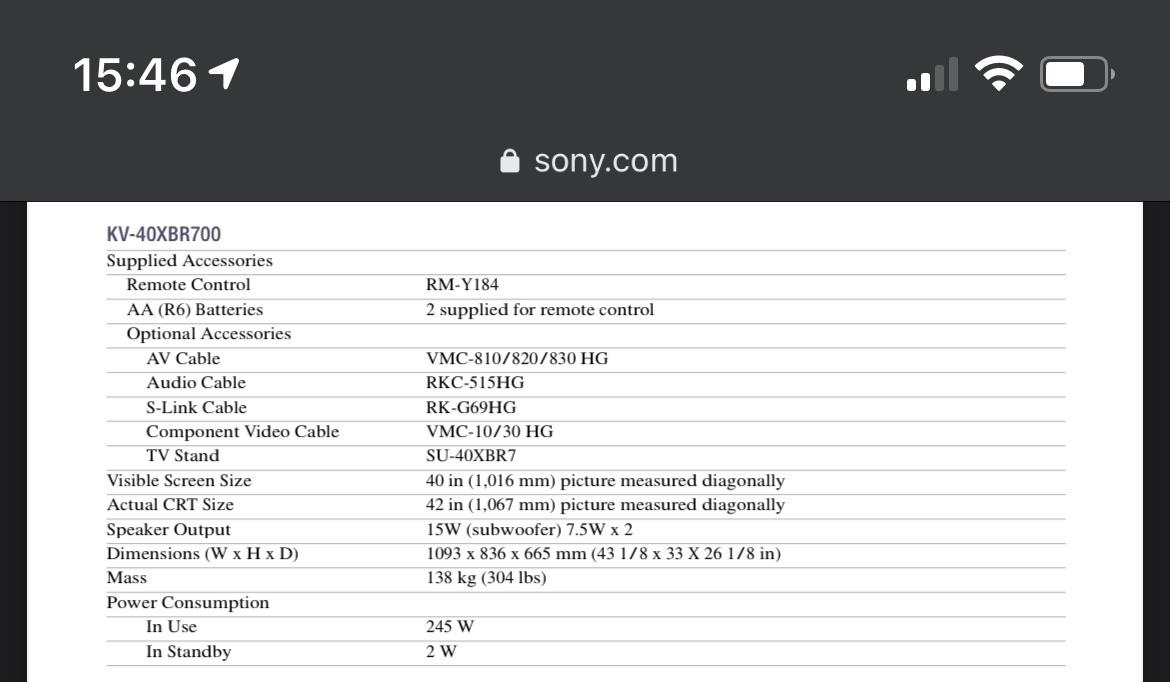Tap the RKC-515HG audio cable value

(x=475, y=383)
